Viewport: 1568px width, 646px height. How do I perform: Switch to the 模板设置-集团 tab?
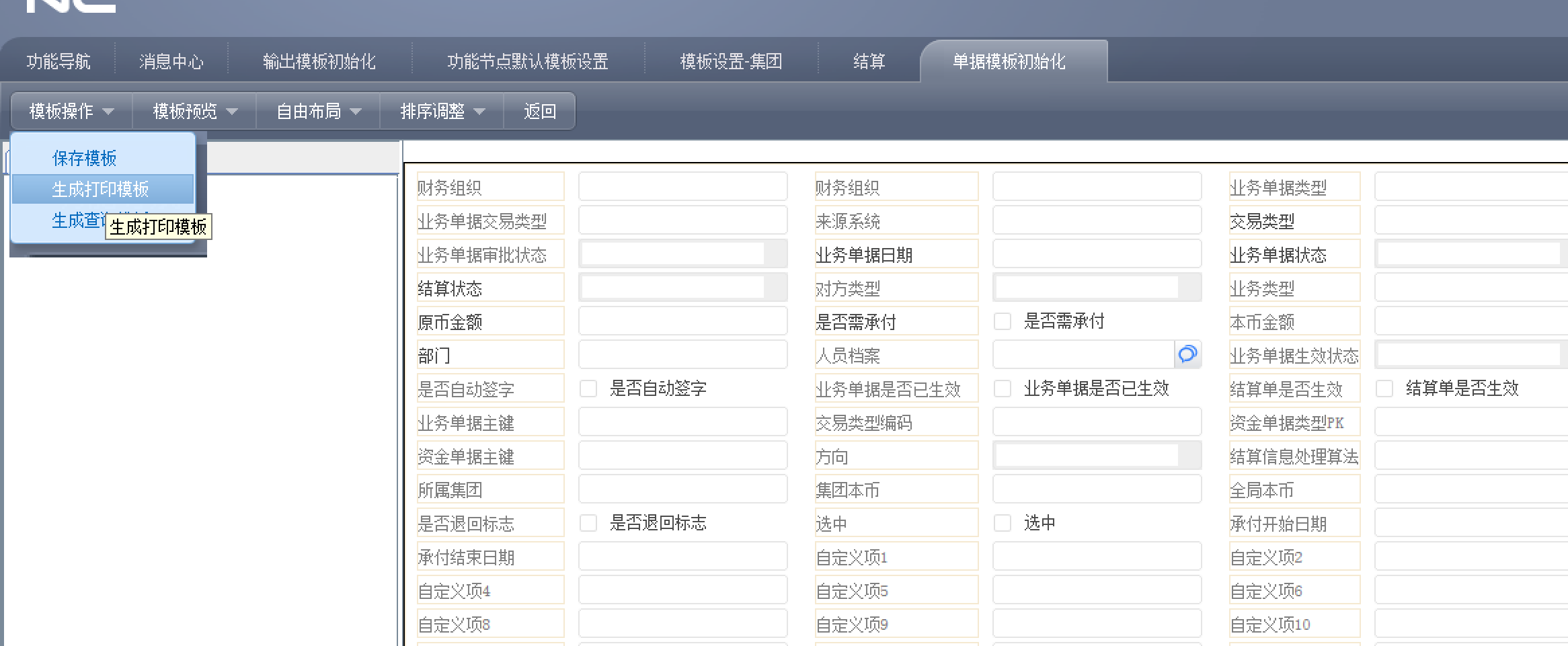coord(732,62)
